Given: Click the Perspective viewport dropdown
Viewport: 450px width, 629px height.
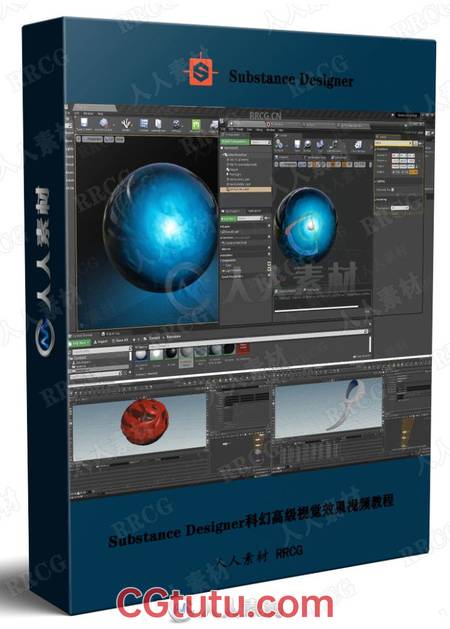Looking at the screenshot, I should click(93, 139).
